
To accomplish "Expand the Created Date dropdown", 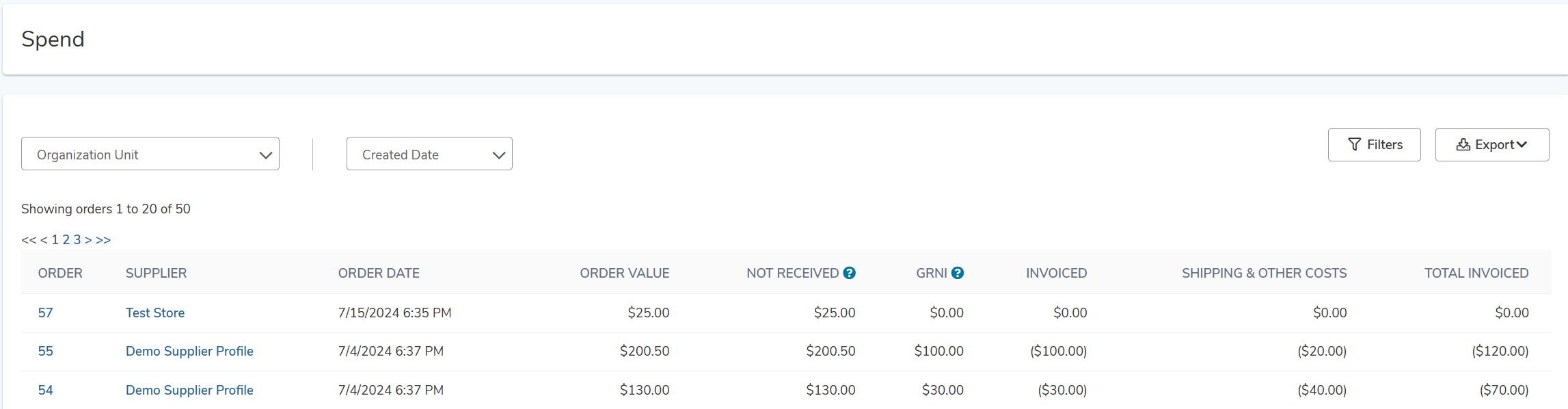I will (x=429, y=154).
